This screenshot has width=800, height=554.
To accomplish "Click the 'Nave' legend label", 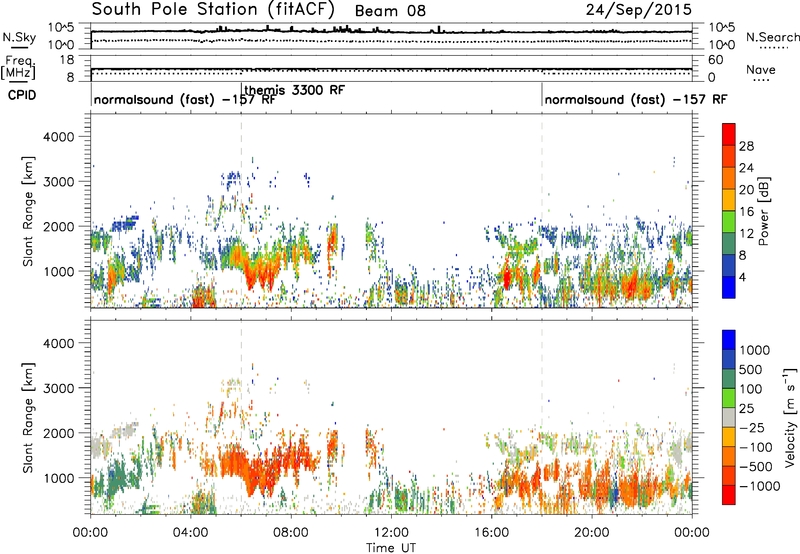I will (x=760, y=70).
